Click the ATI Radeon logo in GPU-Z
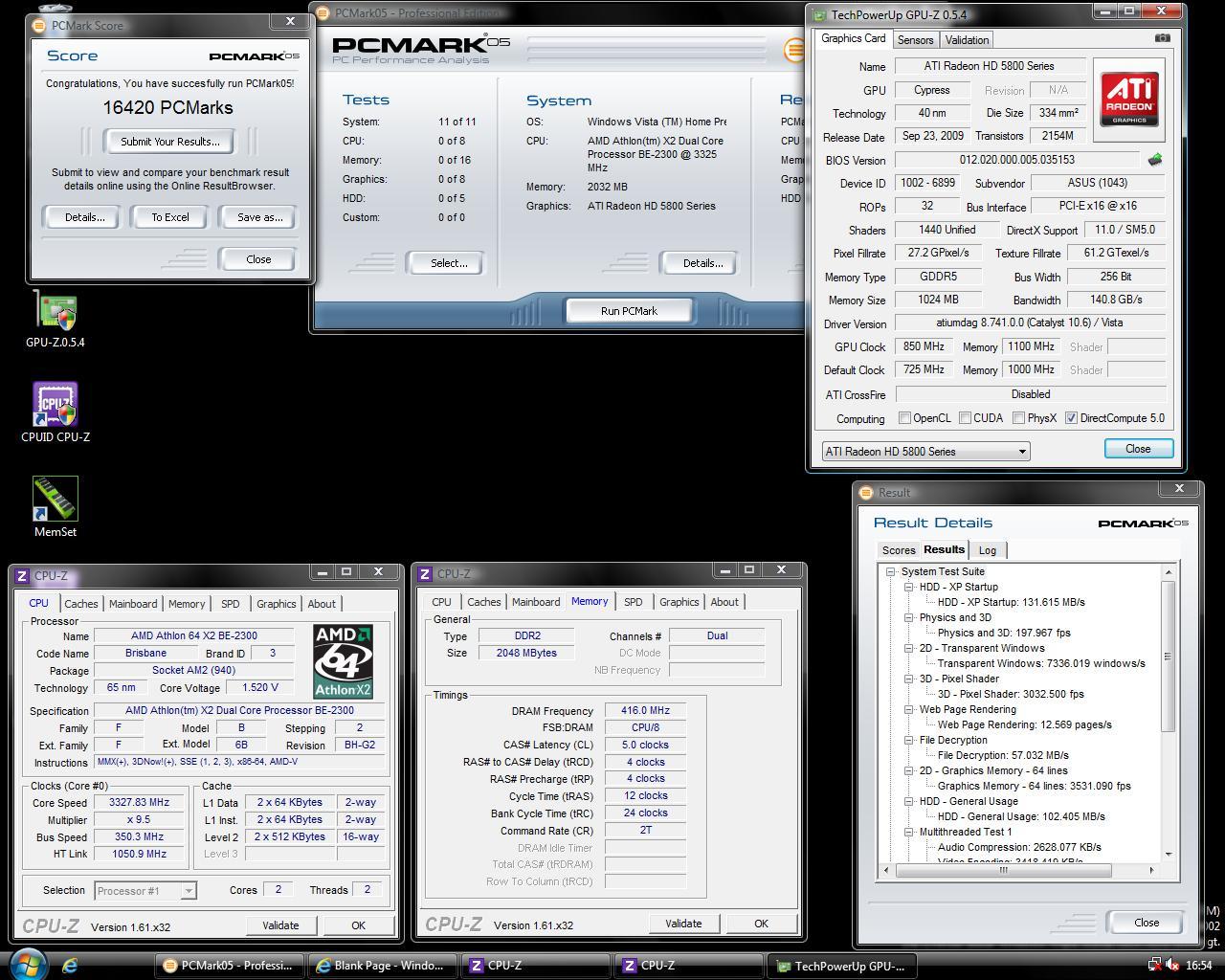This screenshot has width=1225, height=980. click(1129, 100)
